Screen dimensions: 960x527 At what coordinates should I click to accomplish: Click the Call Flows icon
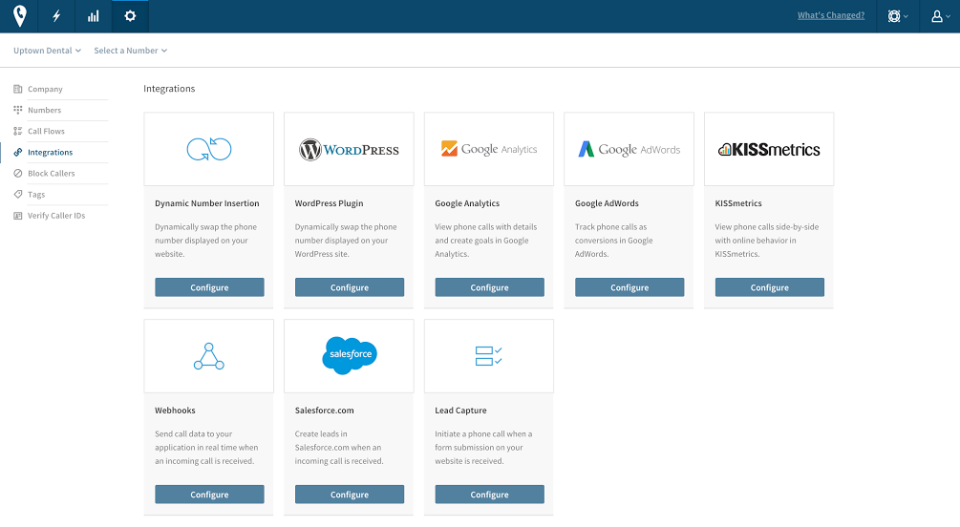tap(18, 131)
